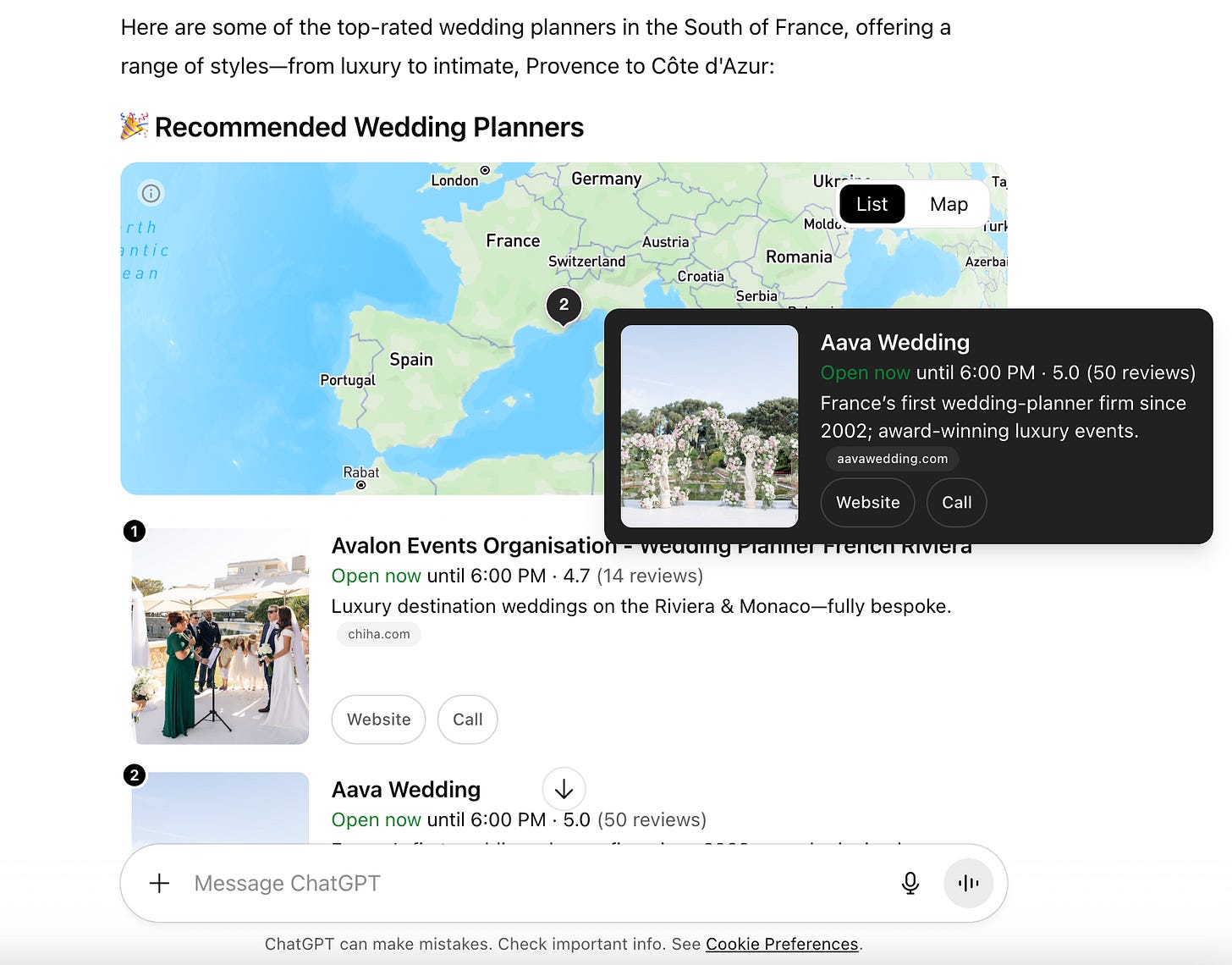The height and width of the screenshot is (965, 1232).
Task: Click Call for Avalon Events Organisation
Action: tap(467, 720)
